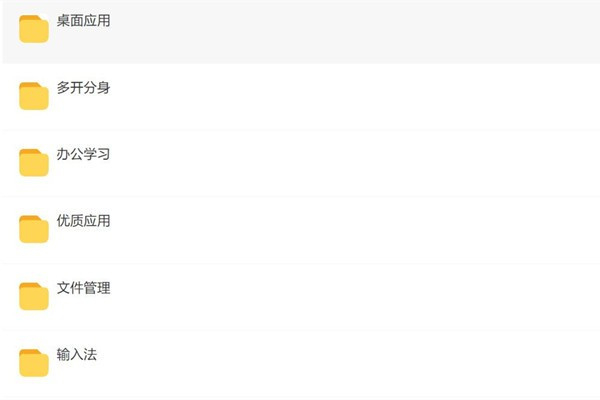Click the 文件管理 folder name
The height and width of the screenshot is (400, 600).
[x=84, y=288]
